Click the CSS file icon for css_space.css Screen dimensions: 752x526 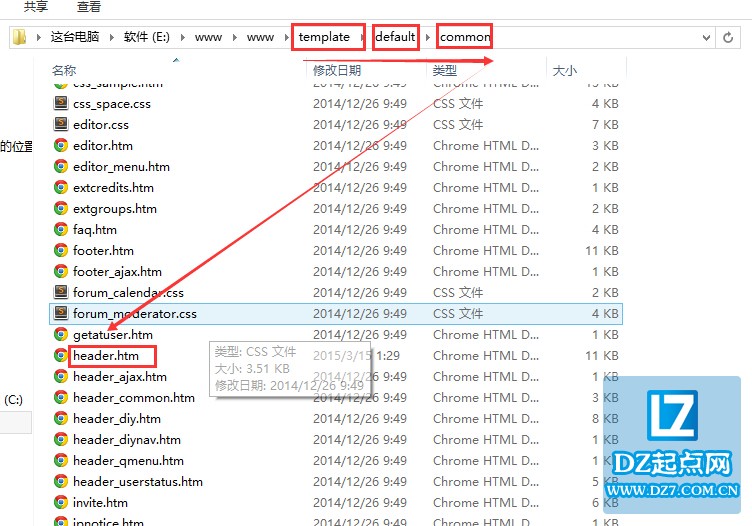(x=61, y=104)
